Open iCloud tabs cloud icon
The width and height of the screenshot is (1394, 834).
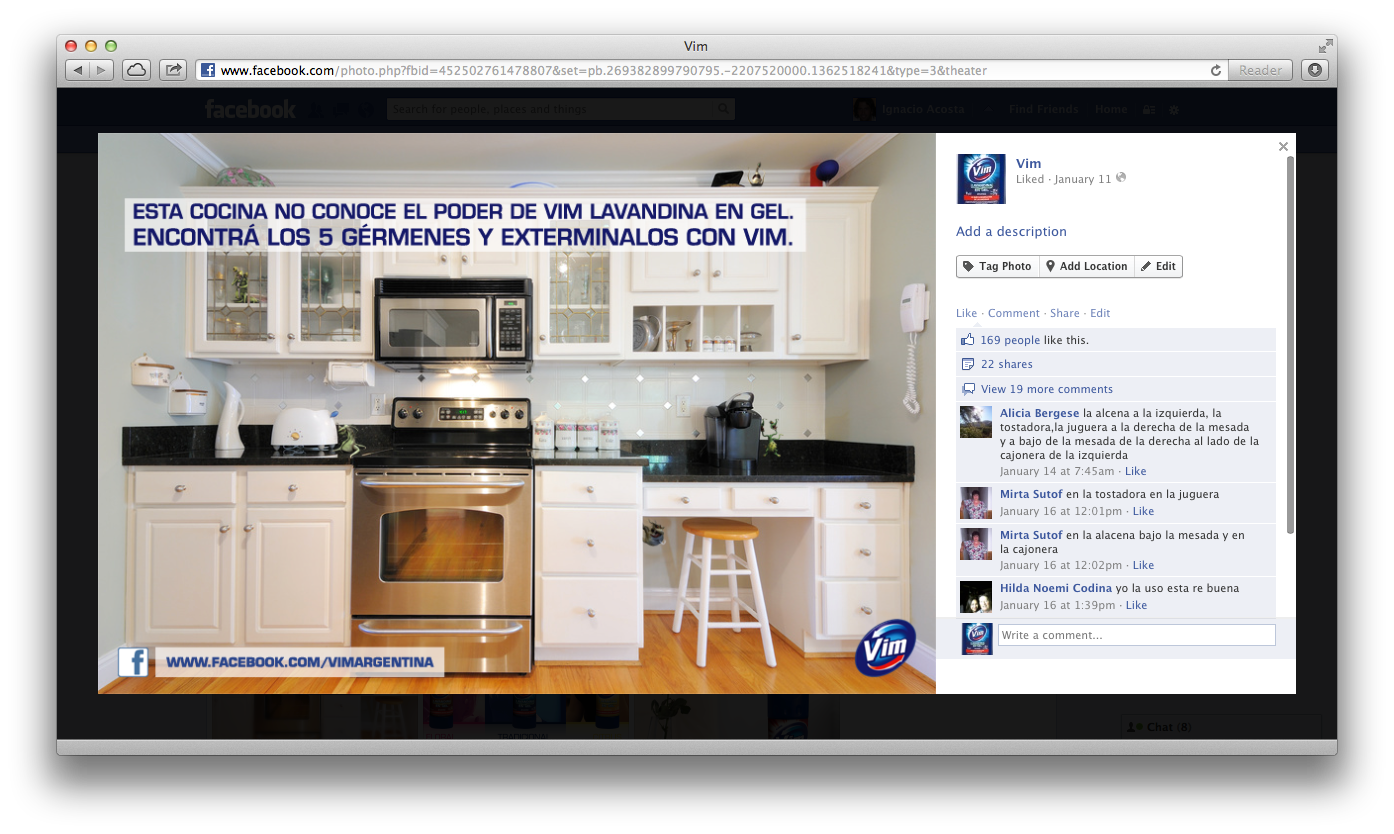pyautogui.click(x=136, y=70)
